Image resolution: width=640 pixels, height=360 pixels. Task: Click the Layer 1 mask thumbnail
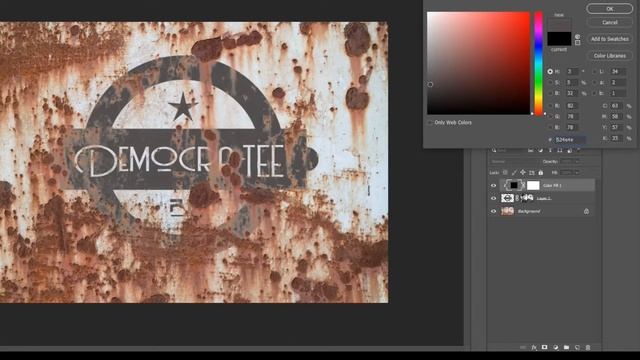pos(527,198)
